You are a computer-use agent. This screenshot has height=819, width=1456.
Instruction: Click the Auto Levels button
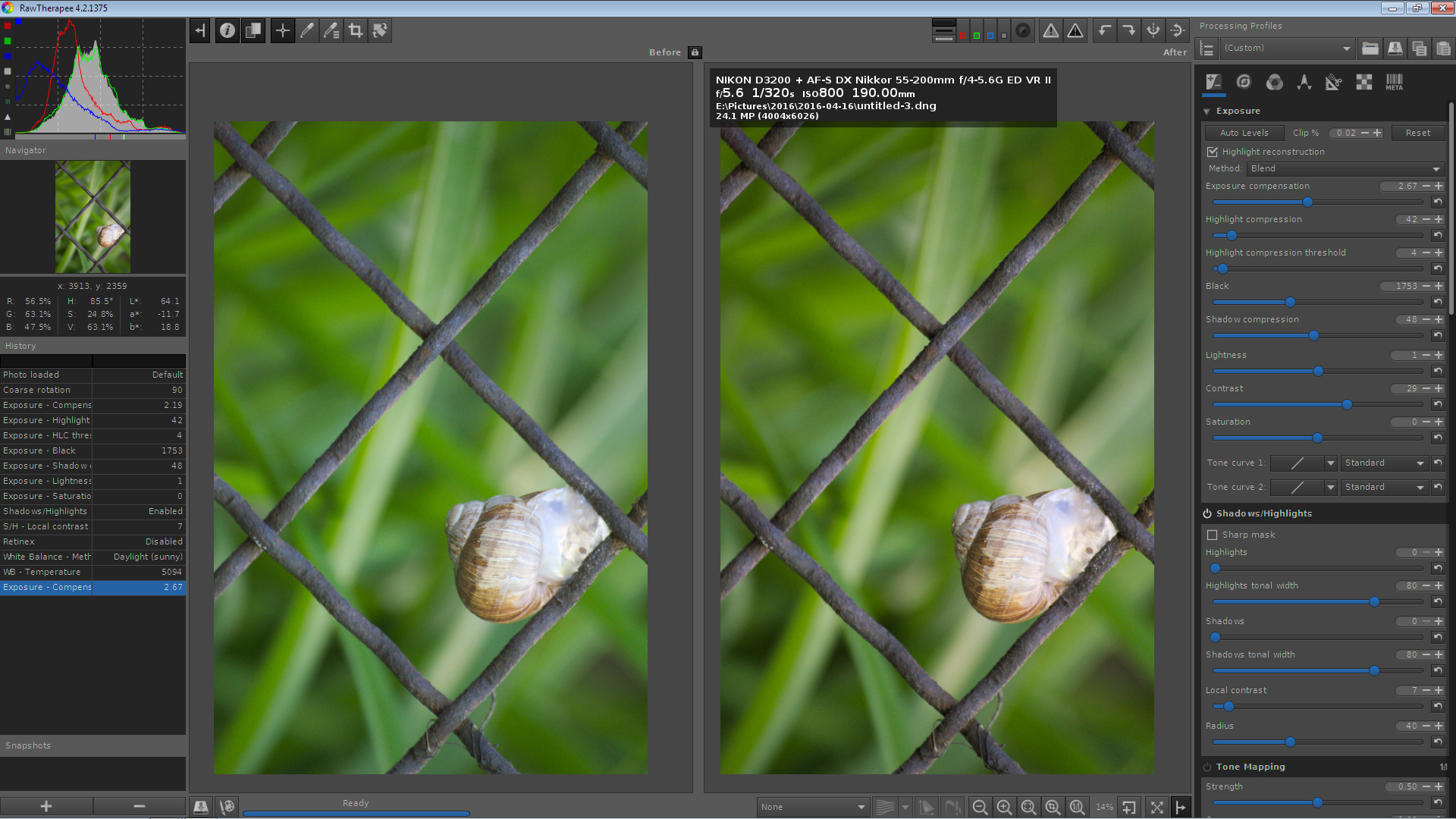pos(1244,133)
